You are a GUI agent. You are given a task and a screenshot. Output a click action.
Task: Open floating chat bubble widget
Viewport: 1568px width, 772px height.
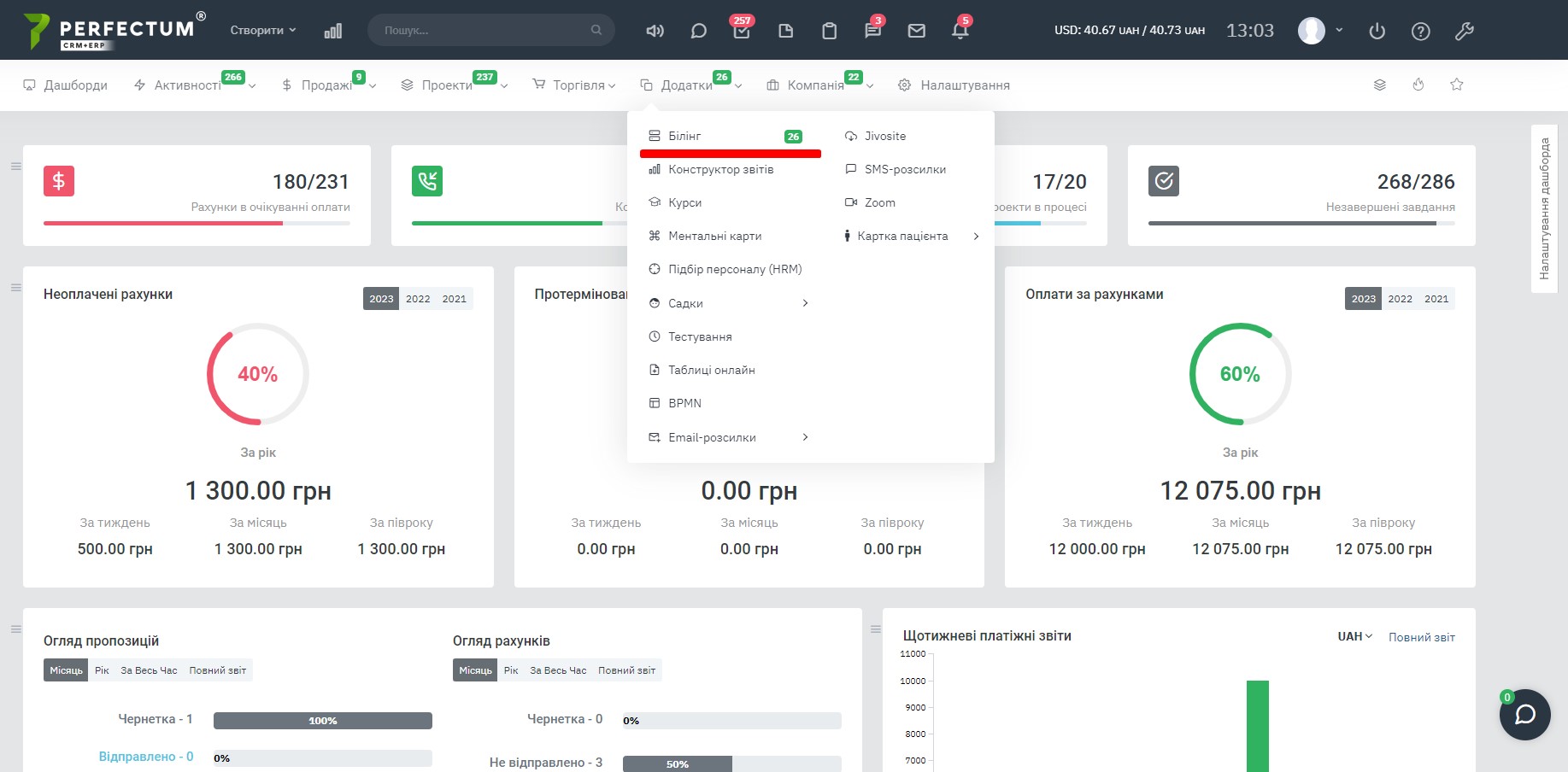tap(1524, 715)
